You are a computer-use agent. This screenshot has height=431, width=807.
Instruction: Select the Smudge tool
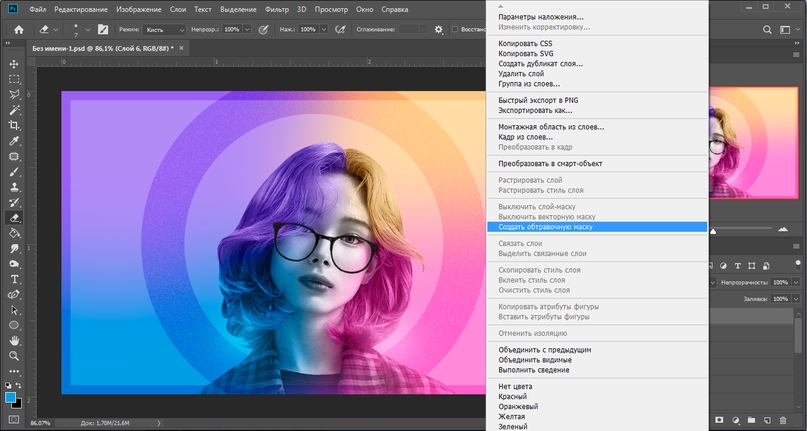pos(14,249)
